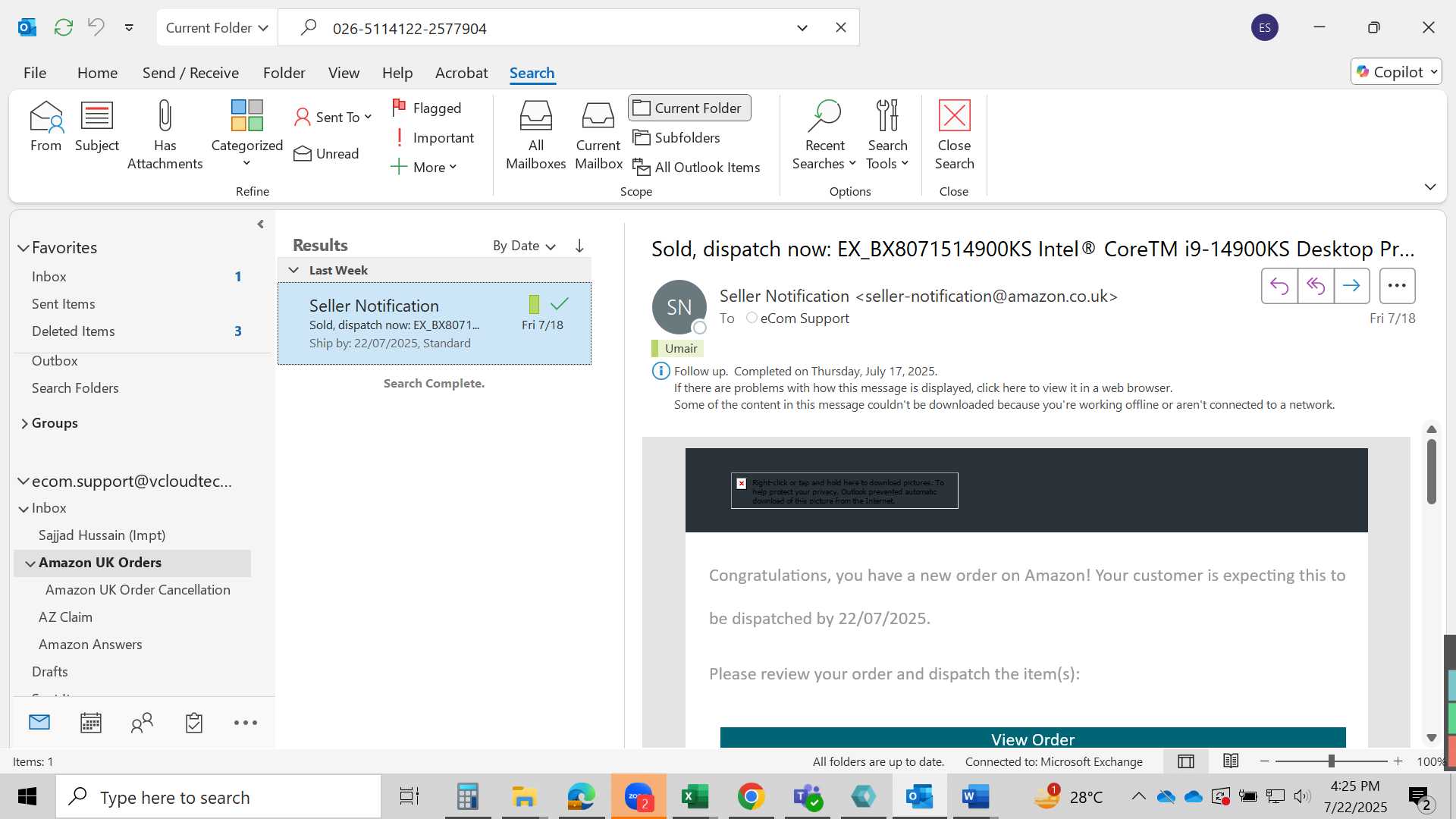Set scope to All Outlook Items
1456x819 pixels.
coord(696,167)
